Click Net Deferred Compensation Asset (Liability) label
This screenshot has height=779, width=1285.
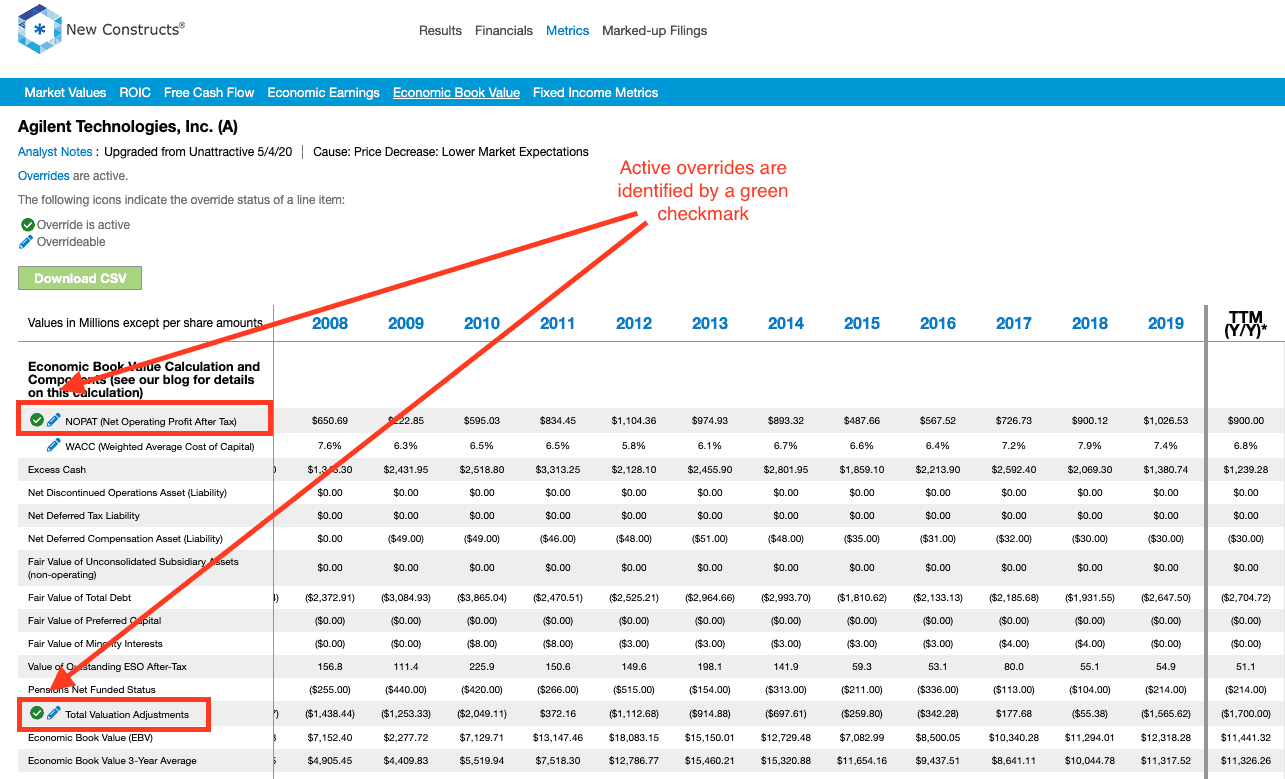tap(125, 538)
